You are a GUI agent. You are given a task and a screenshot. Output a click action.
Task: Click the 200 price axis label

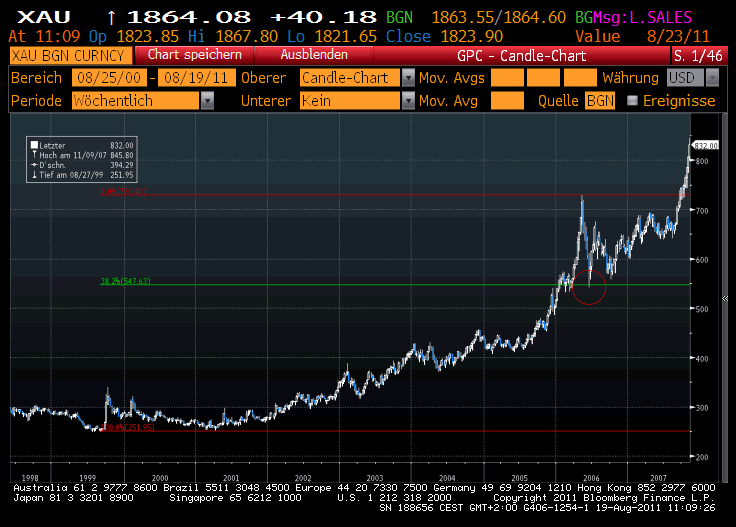[702, 457]
